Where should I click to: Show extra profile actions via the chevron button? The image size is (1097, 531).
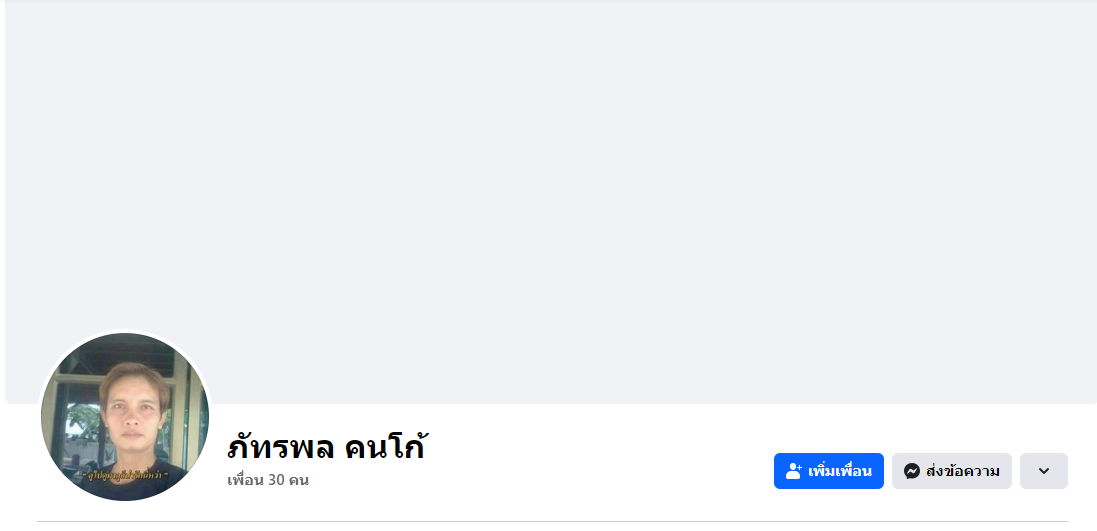point(1043,471)
